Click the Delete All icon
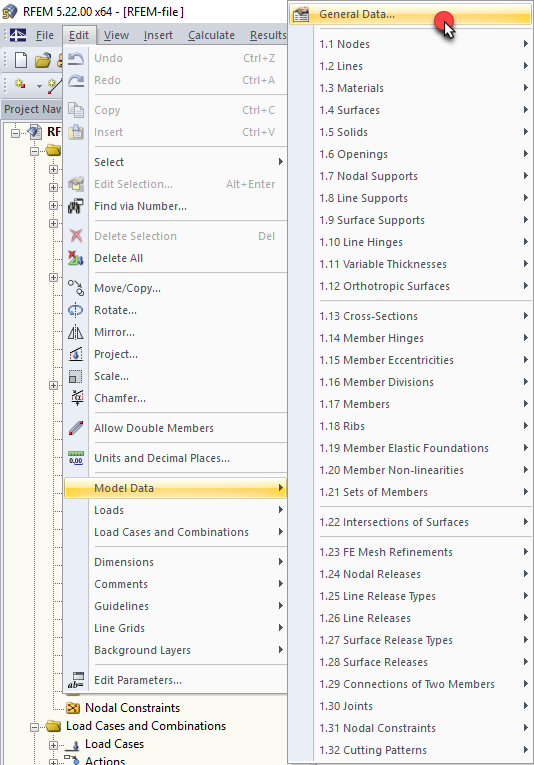The width and height of the screenshot is (534, 765). (76, 258)
